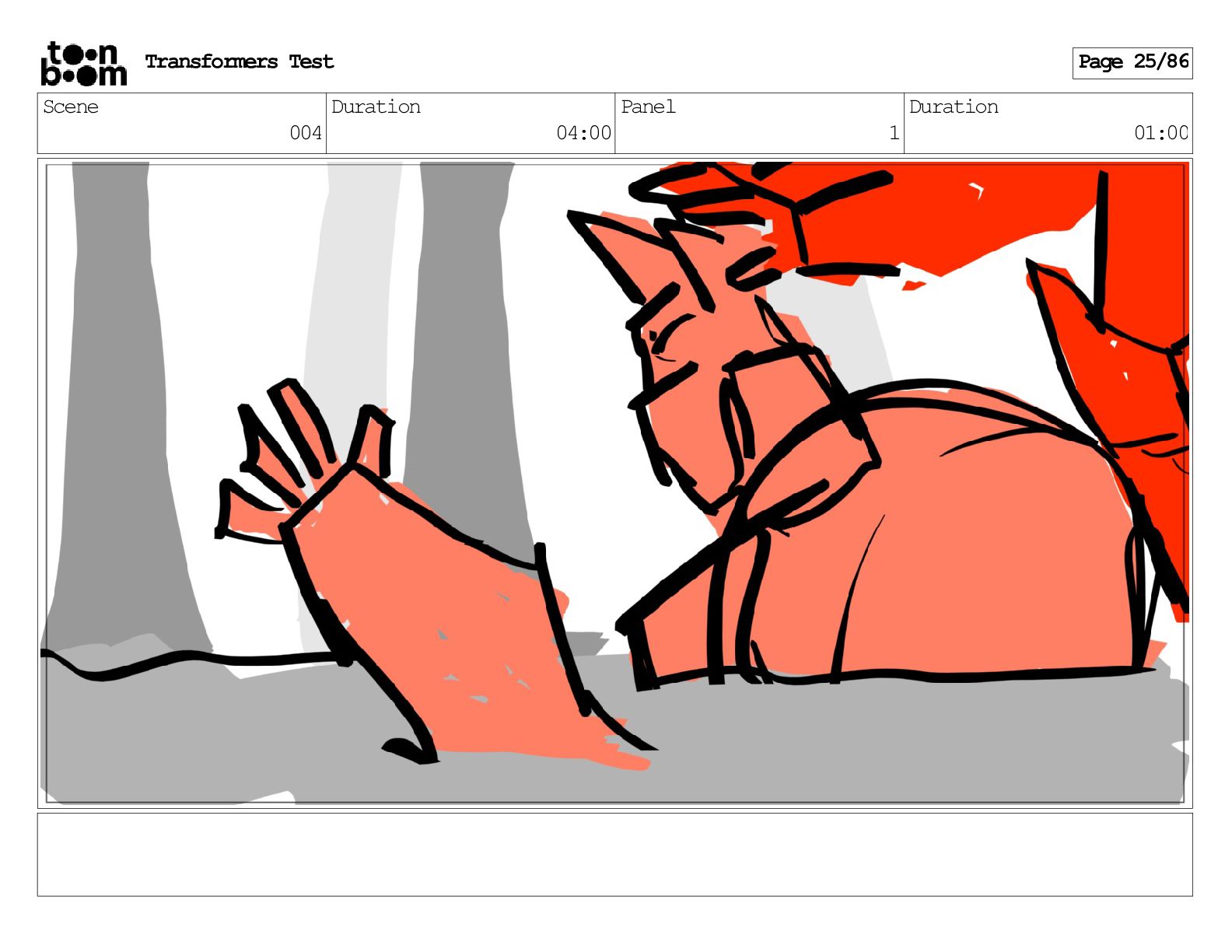The image size is (1232, 952).
Task: Click the scene duration value '04:00'
Action: [x=583, y=133]
